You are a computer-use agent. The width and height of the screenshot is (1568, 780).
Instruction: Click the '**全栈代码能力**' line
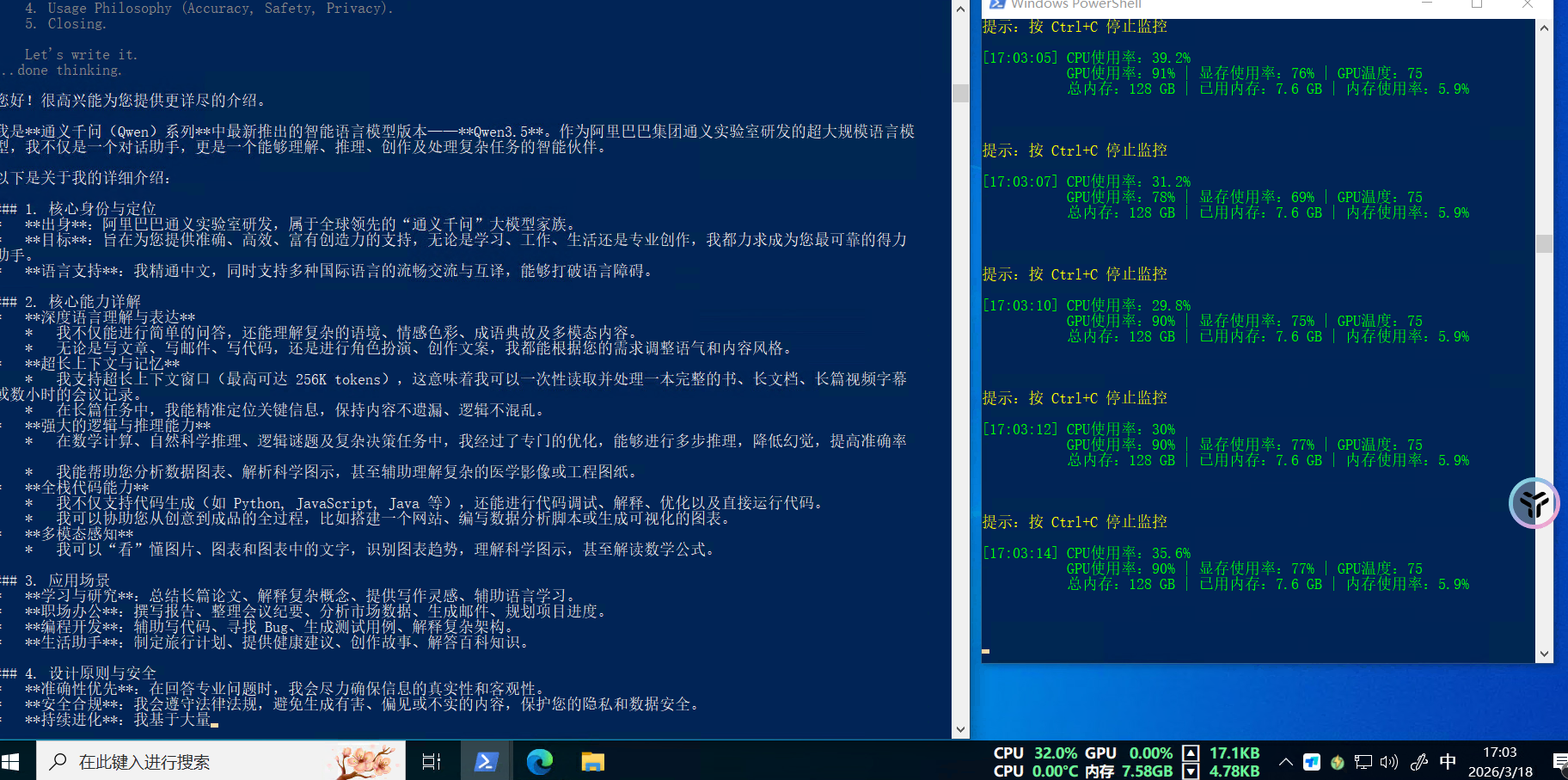[87, 488]
